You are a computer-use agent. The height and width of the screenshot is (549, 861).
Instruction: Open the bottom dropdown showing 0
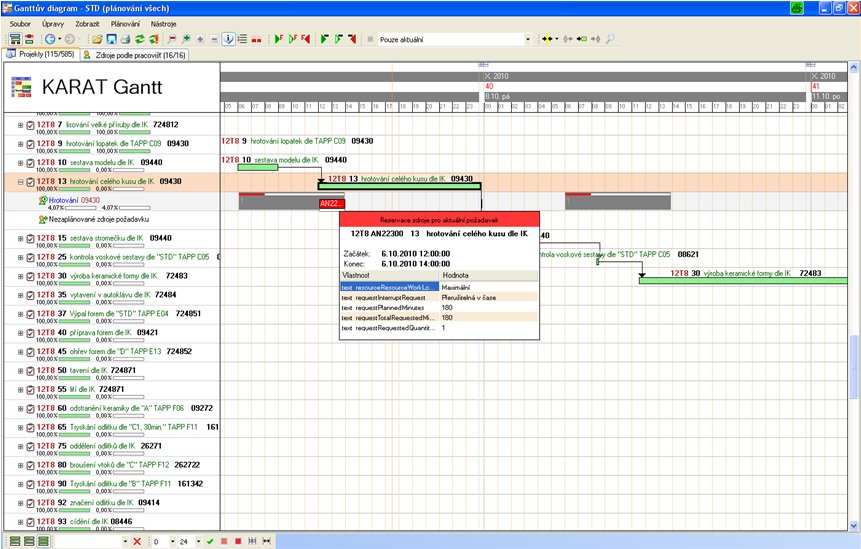point(172,541)
